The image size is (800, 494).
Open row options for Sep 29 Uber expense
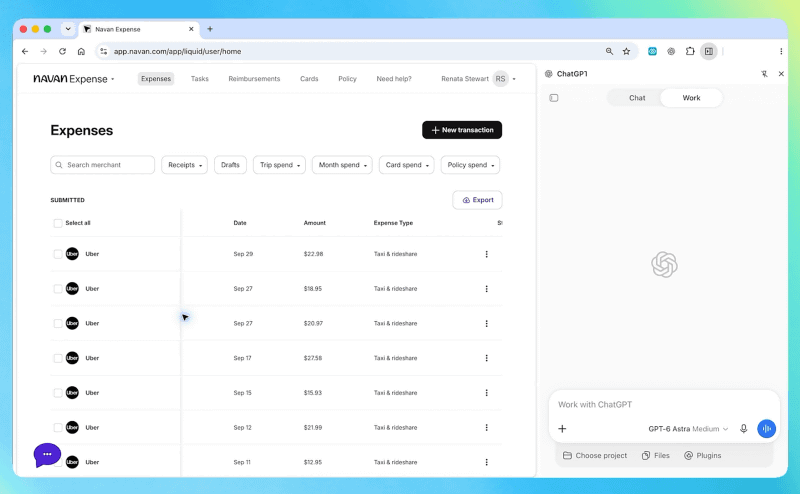pos(486,254)
